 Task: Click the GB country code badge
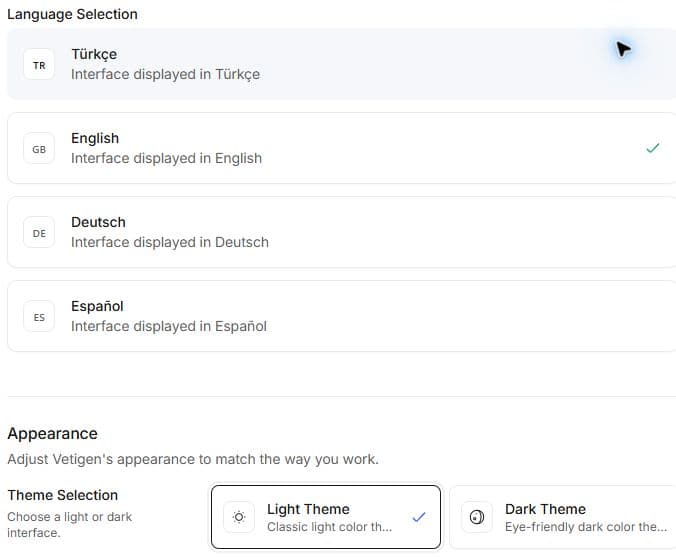click(x=39, y=148)
